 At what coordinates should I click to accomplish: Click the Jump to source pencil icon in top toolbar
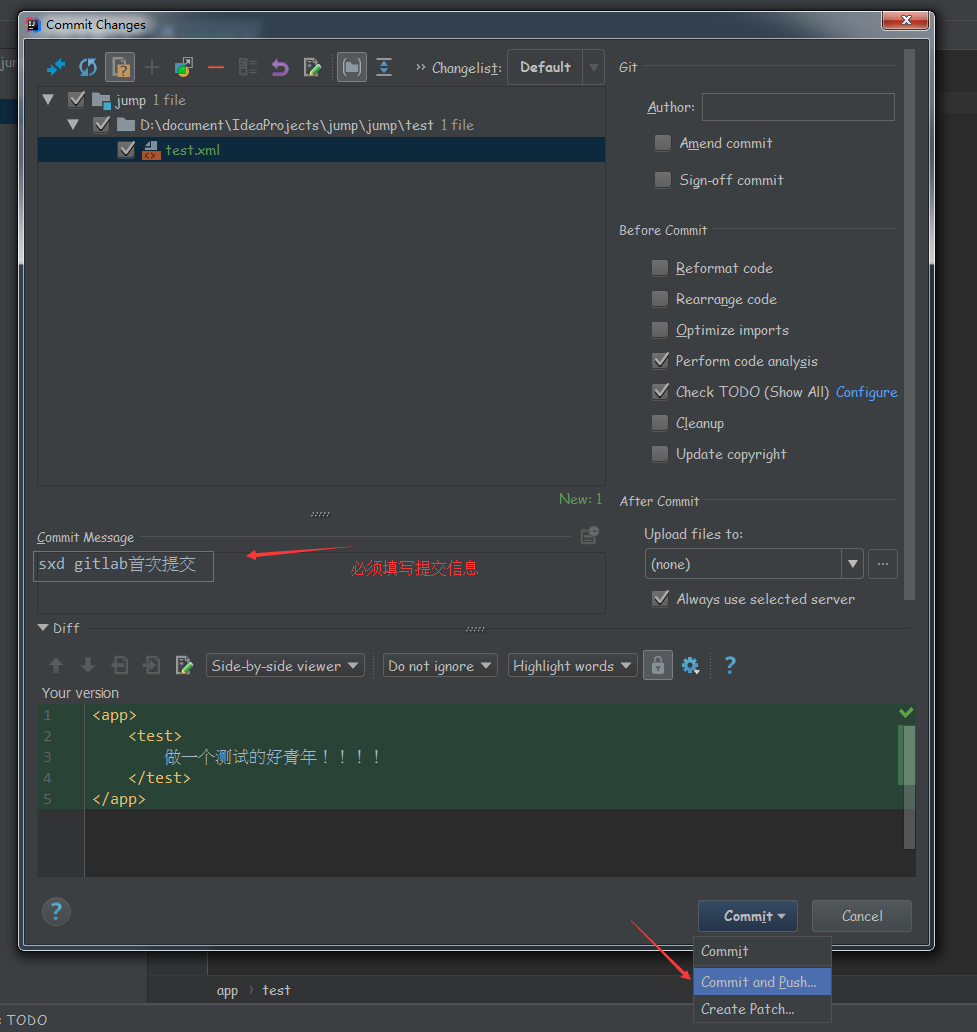(312, 67)
